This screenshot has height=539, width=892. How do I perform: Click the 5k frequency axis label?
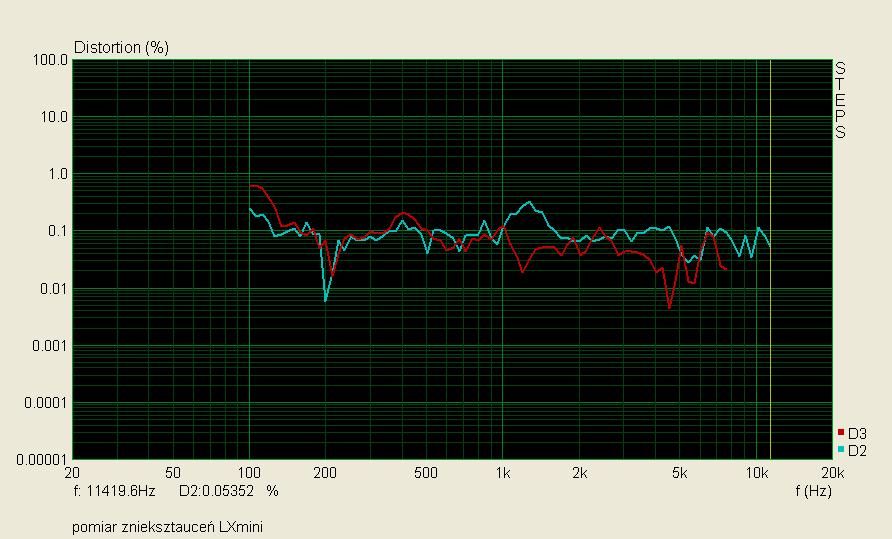click(680, 473)
